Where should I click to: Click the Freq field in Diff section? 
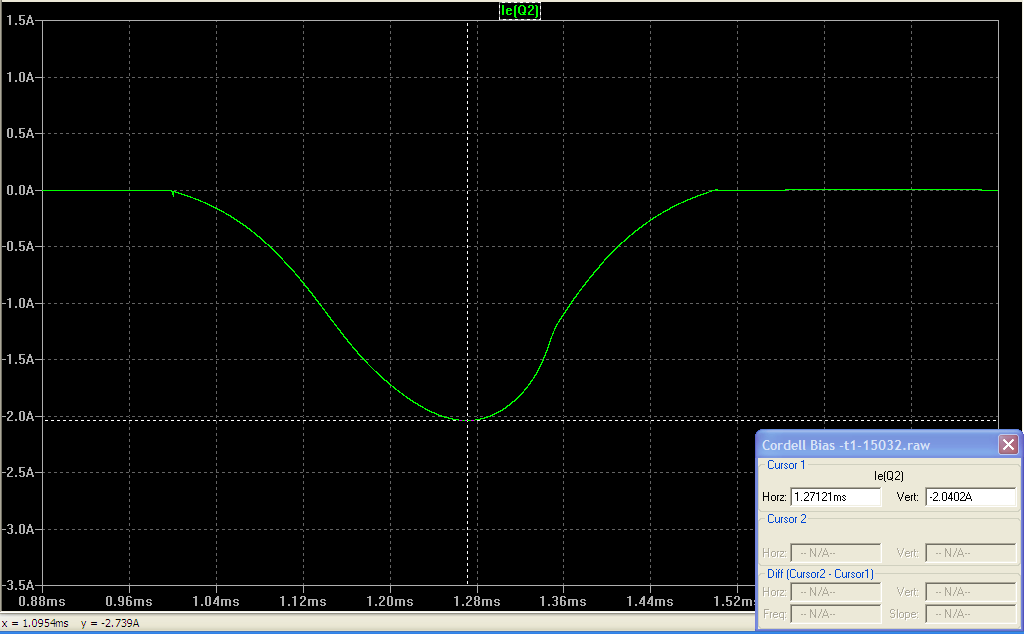tap(835, 614)
